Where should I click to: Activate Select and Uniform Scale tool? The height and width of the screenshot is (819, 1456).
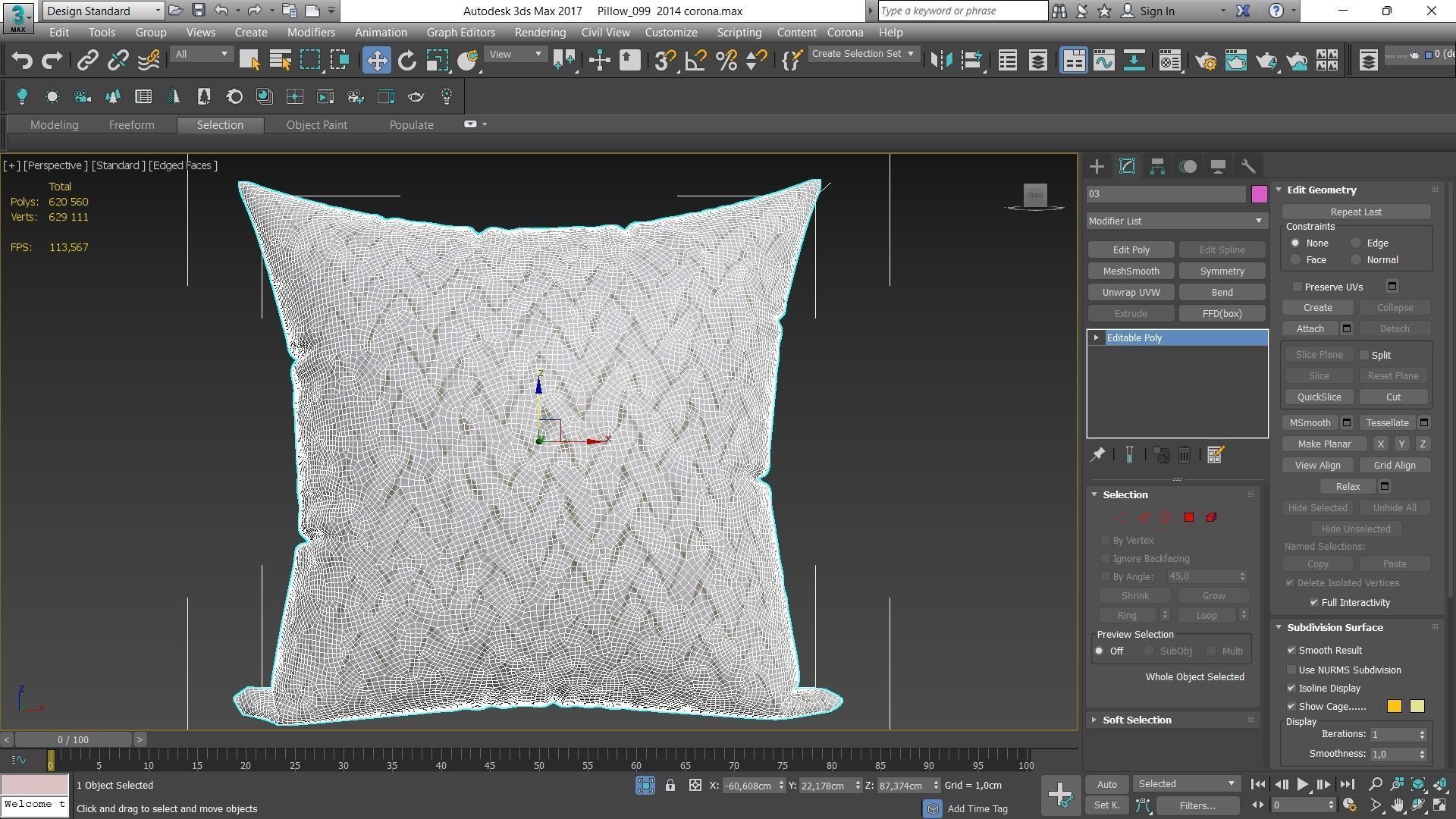click(x=437, y=61)
